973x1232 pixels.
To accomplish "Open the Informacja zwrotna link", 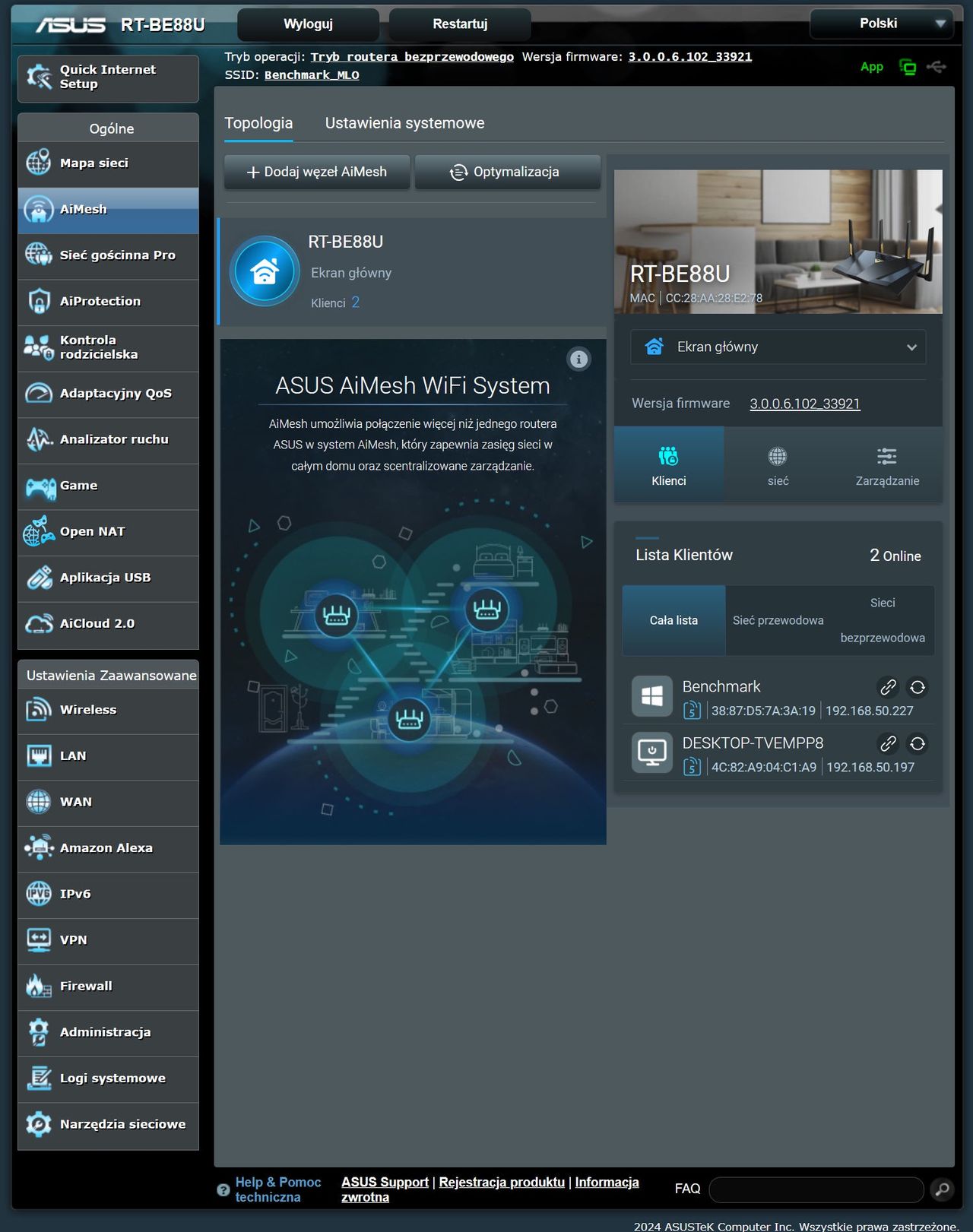I will pos(490,1189).
